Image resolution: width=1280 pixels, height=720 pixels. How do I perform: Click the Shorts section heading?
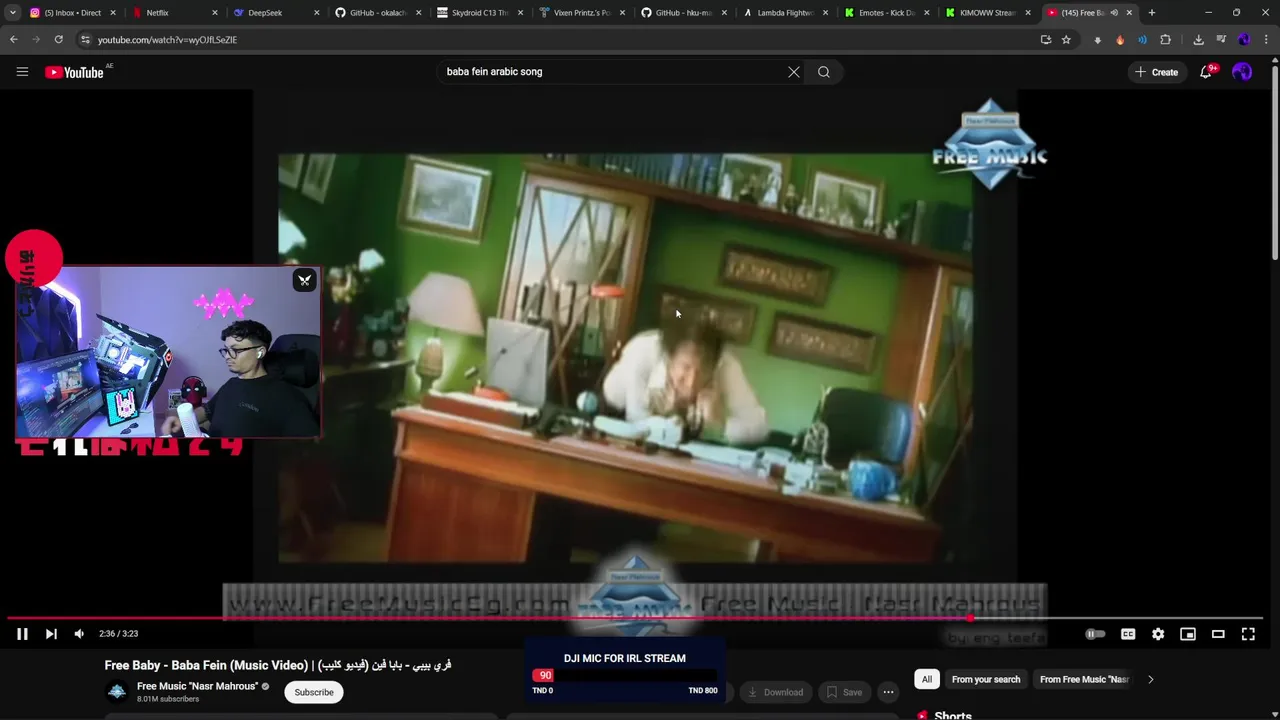coord(953,715)
